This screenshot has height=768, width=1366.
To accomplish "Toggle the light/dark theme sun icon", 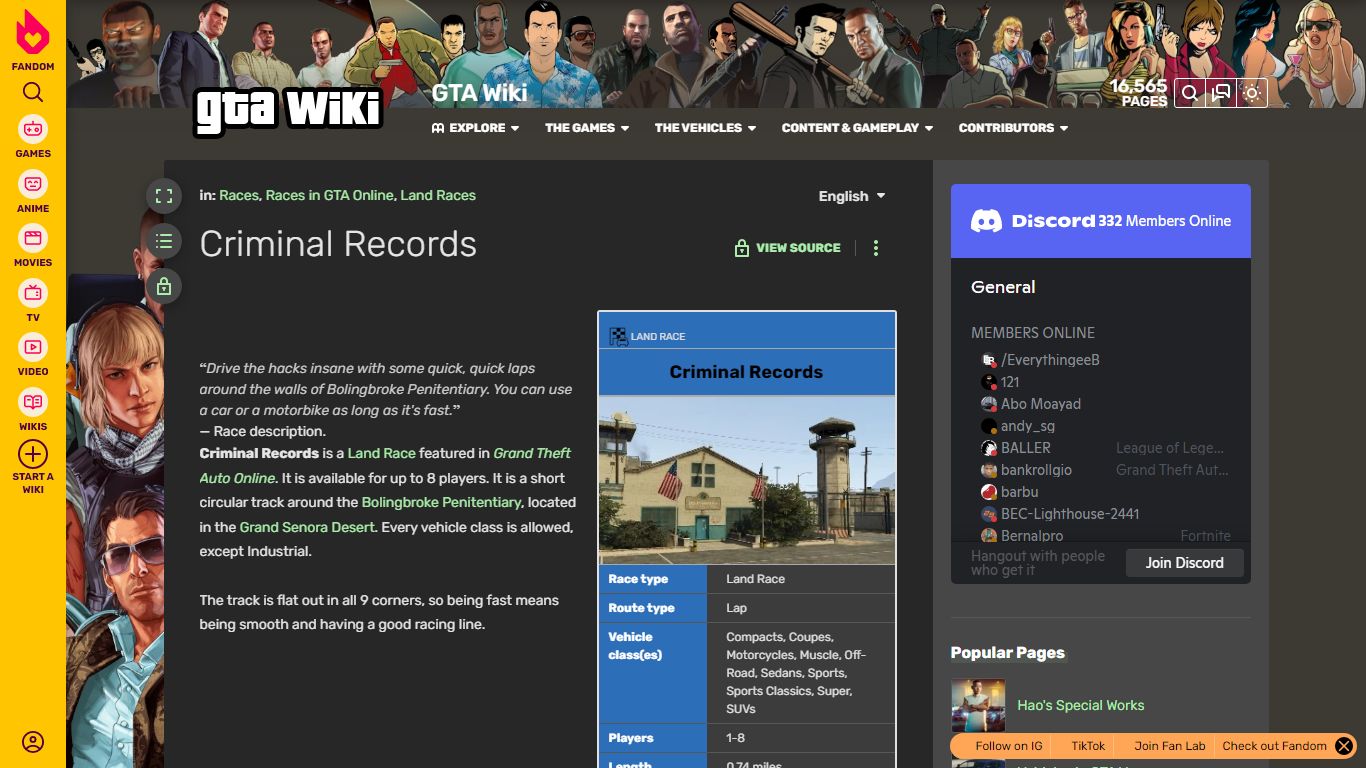I will tap(1252, 93).
